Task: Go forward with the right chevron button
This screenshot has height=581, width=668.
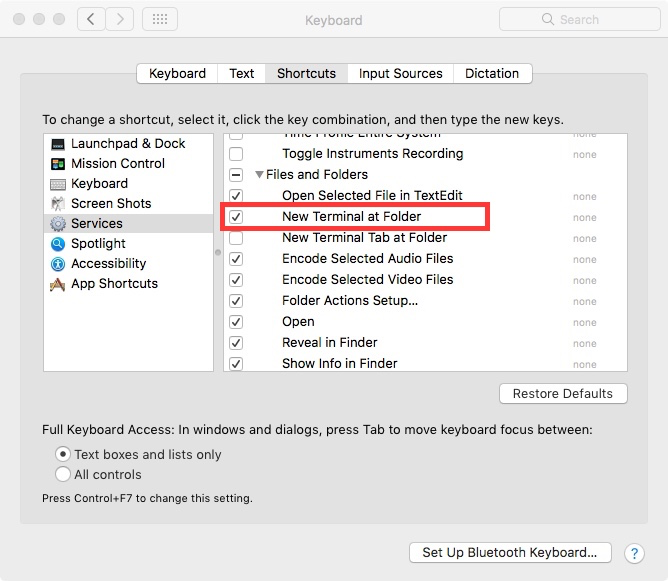Action: click(120, 19)
